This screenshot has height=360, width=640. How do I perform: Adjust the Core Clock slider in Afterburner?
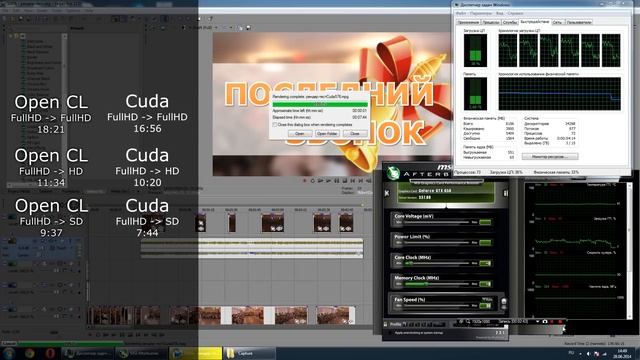(x=436, y=263)
